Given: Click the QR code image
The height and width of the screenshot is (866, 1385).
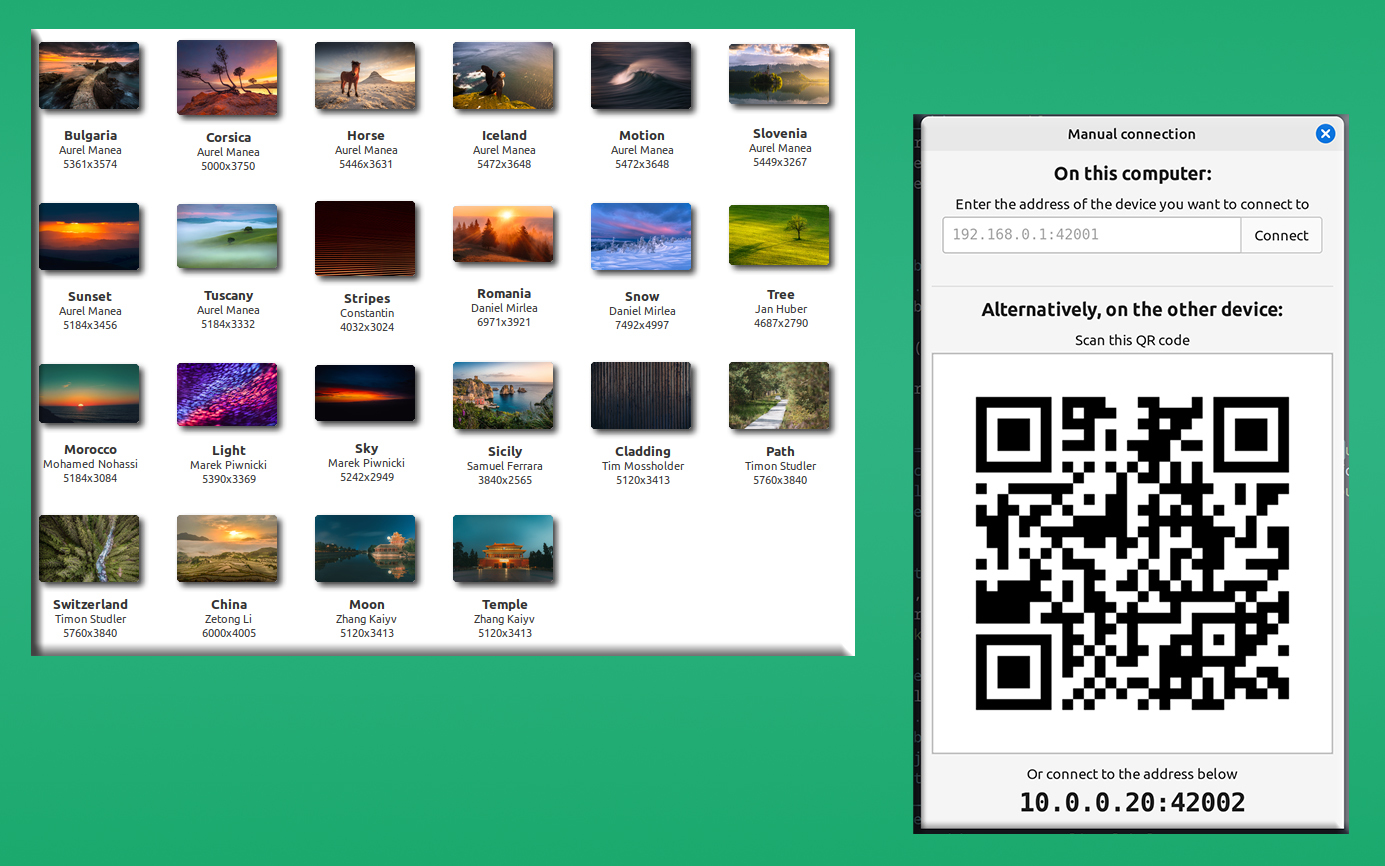Looking at the screenshot, I should (x=1131, y=553).
